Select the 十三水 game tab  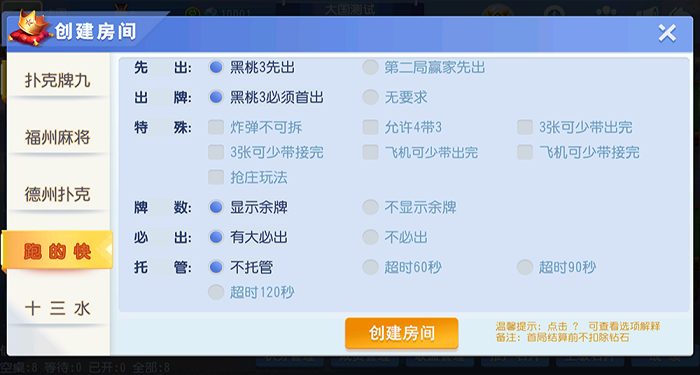(58, 308)
